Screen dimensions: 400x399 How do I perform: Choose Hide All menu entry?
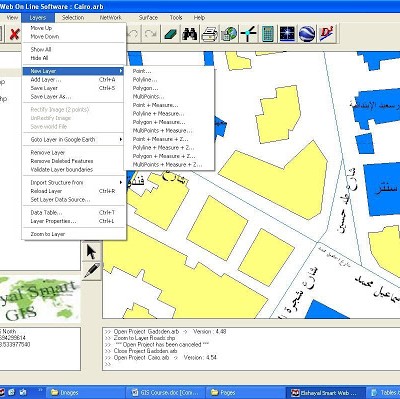point(74,58)
